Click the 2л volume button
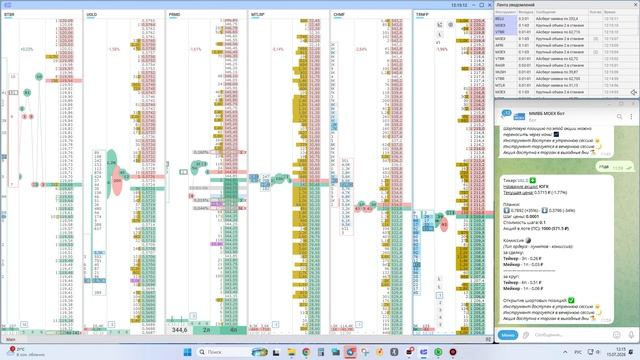Viewport: 640px width, 360px height. 206,330
